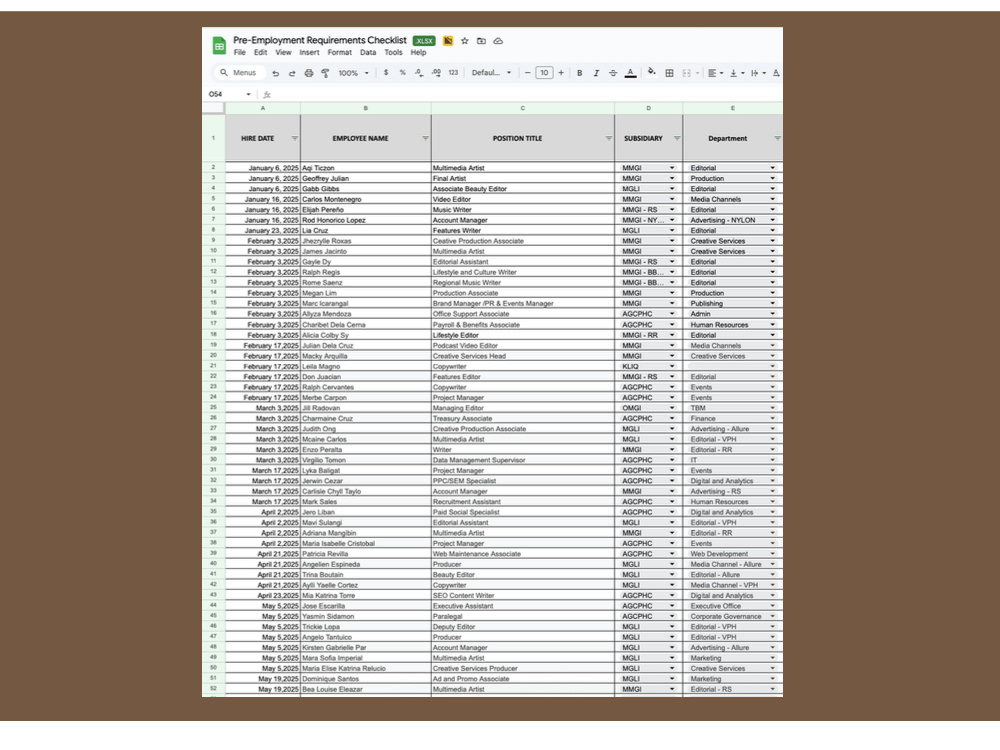Open the Department column filter

(x=777, y=138)
